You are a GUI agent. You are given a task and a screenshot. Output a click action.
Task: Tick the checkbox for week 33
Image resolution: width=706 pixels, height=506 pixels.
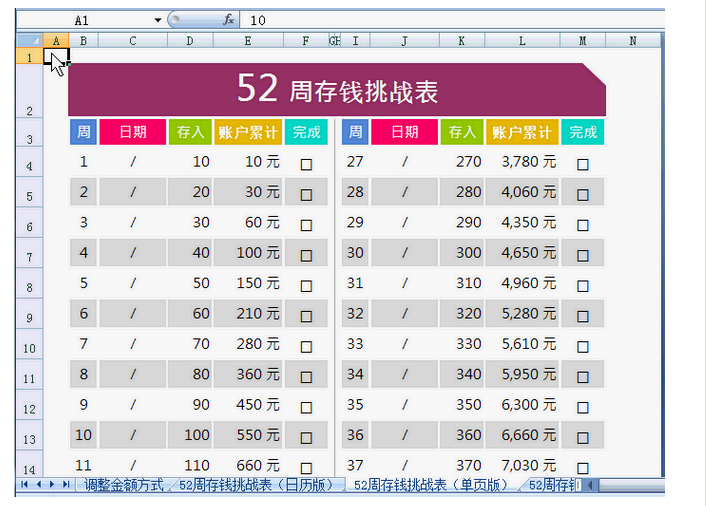tap(583, 346)
